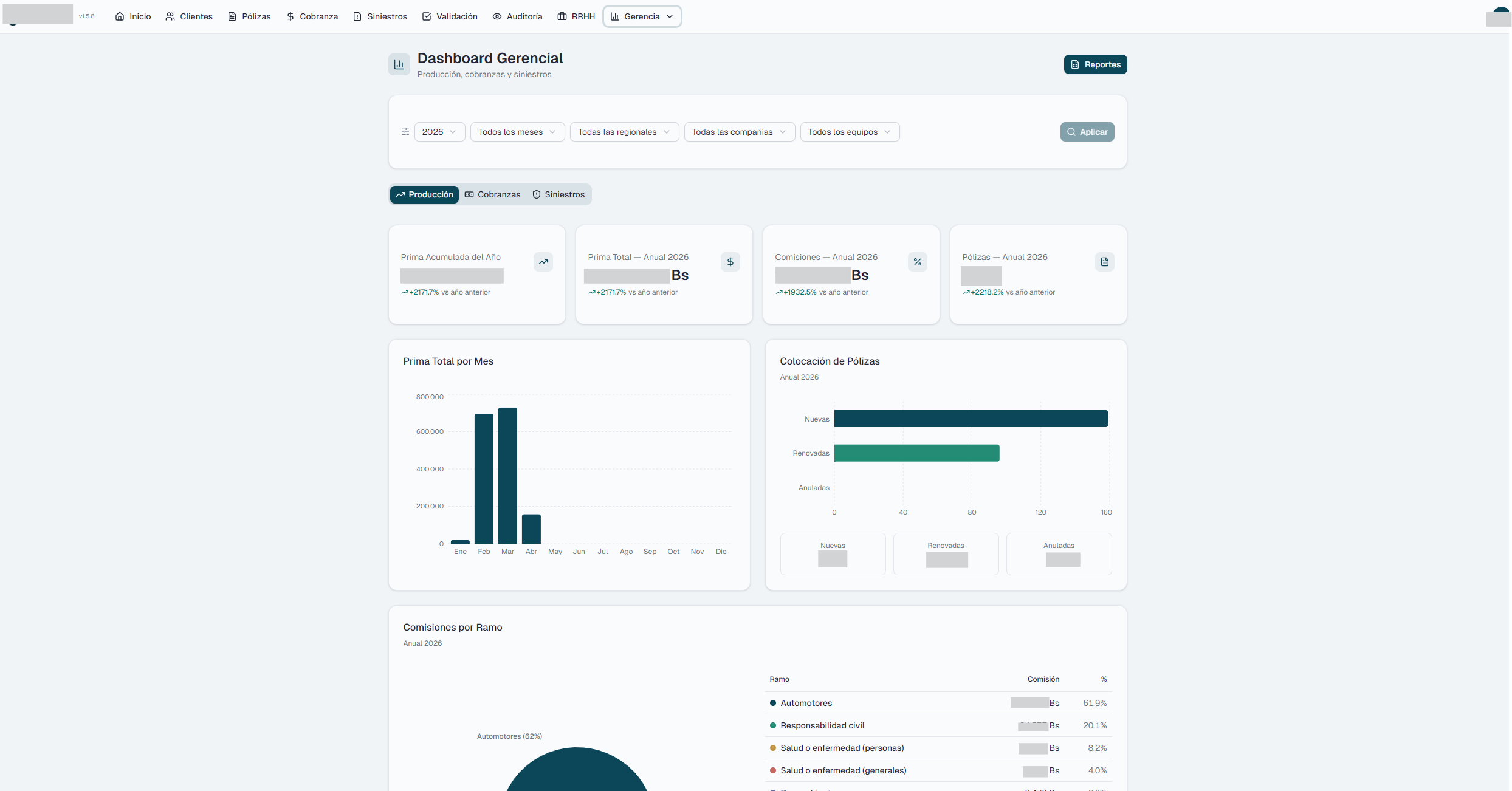Viewport: 1512px width, 791px height.
Task: Click the Aplicar button
Action: tap(1087, 132)
